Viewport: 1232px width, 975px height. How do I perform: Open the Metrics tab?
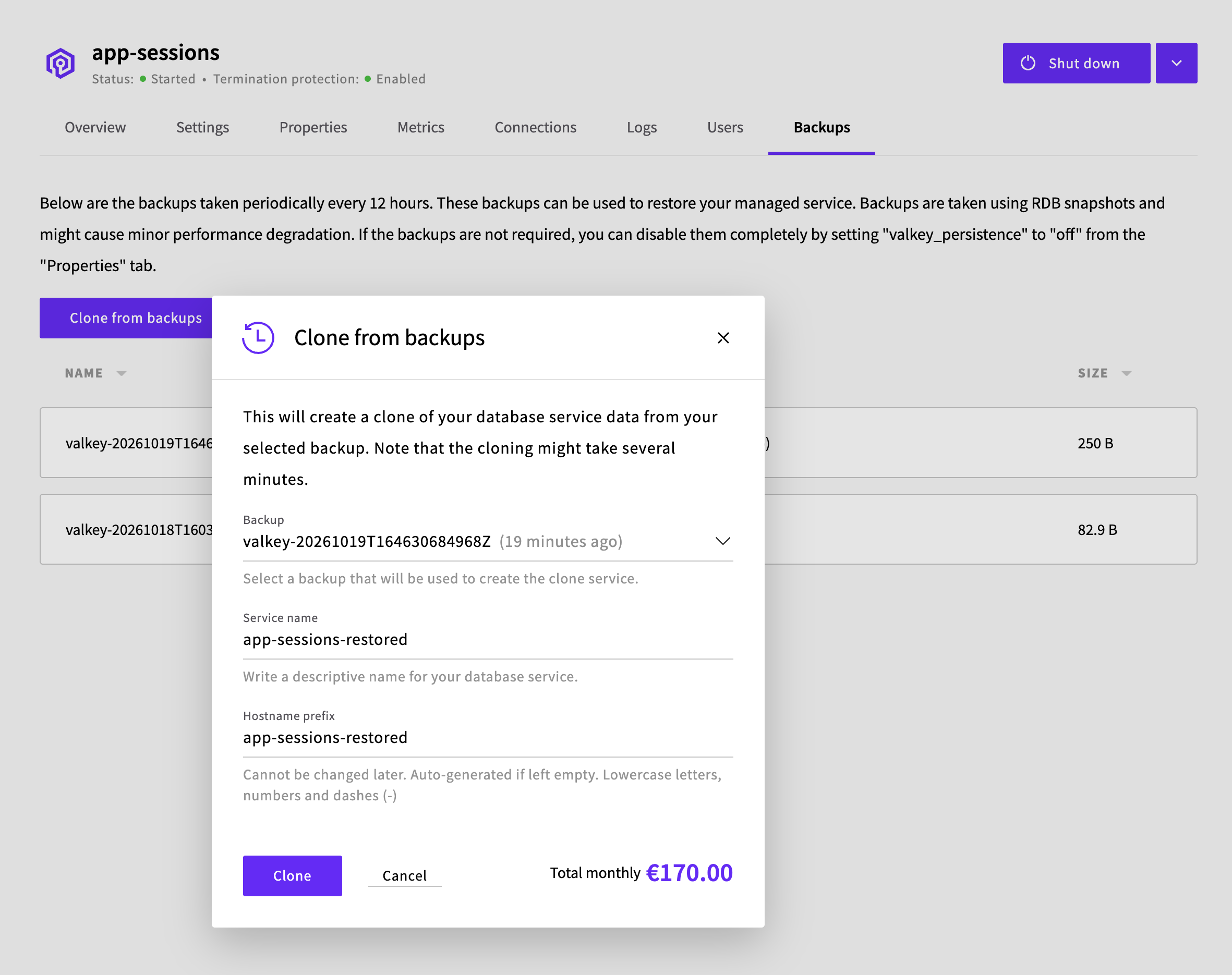click(x=421, y=127)
